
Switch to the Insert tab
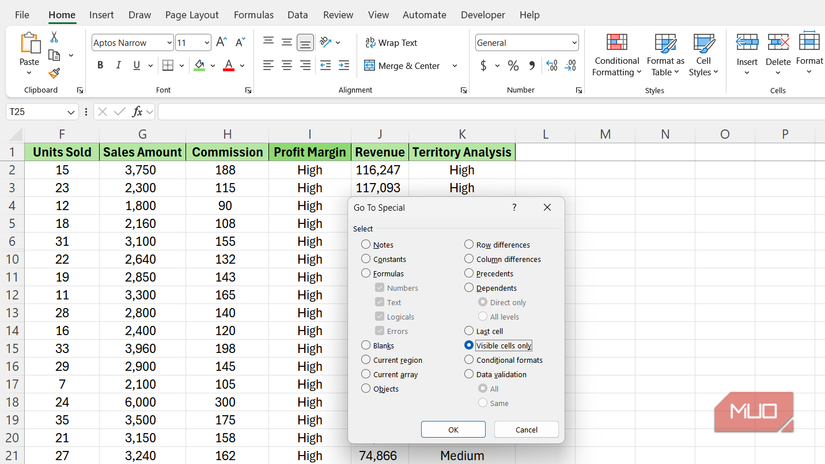pyautogui.click(x=101, y=15)
